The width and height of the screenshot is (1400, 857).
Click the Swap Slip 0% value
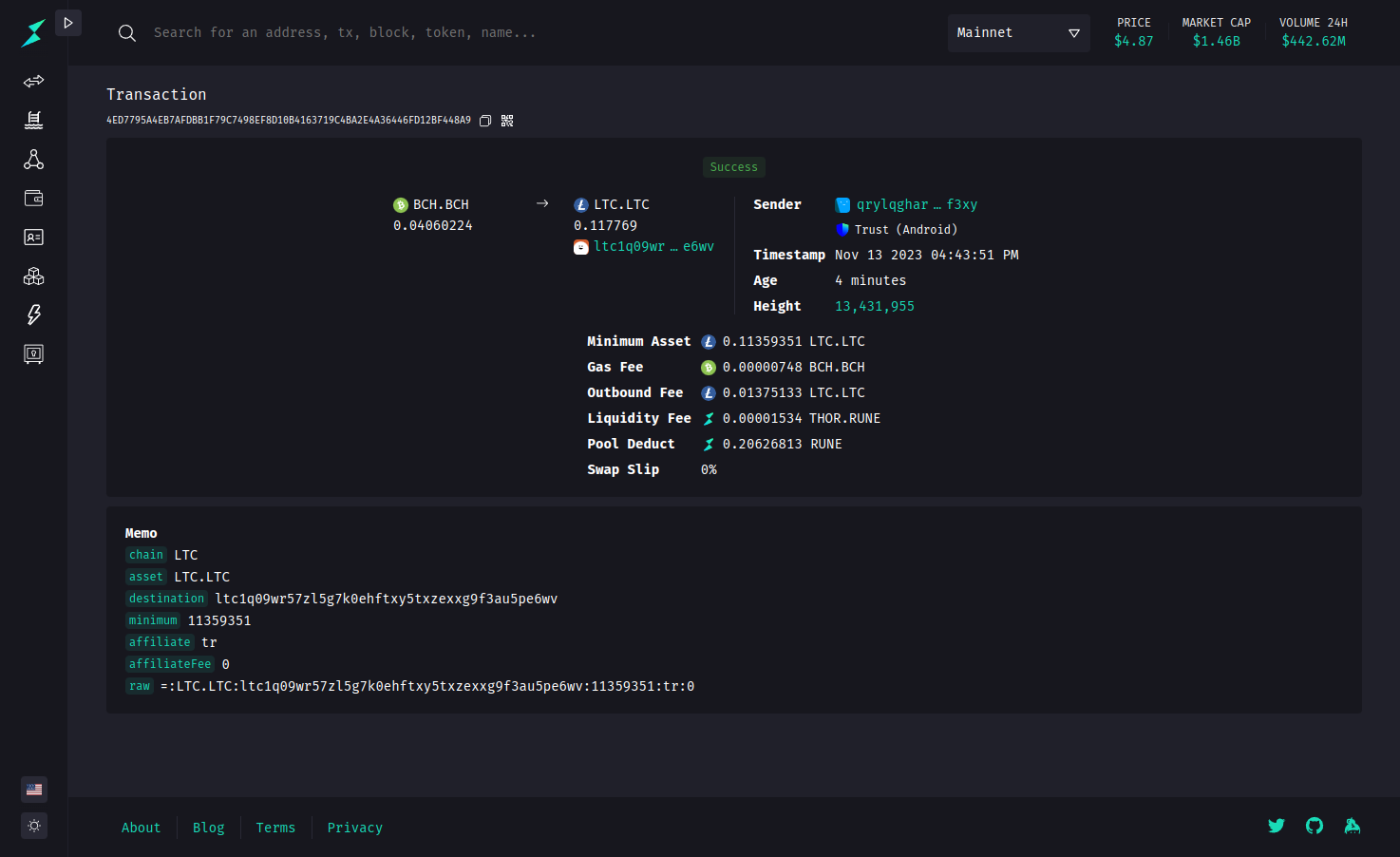709,469
